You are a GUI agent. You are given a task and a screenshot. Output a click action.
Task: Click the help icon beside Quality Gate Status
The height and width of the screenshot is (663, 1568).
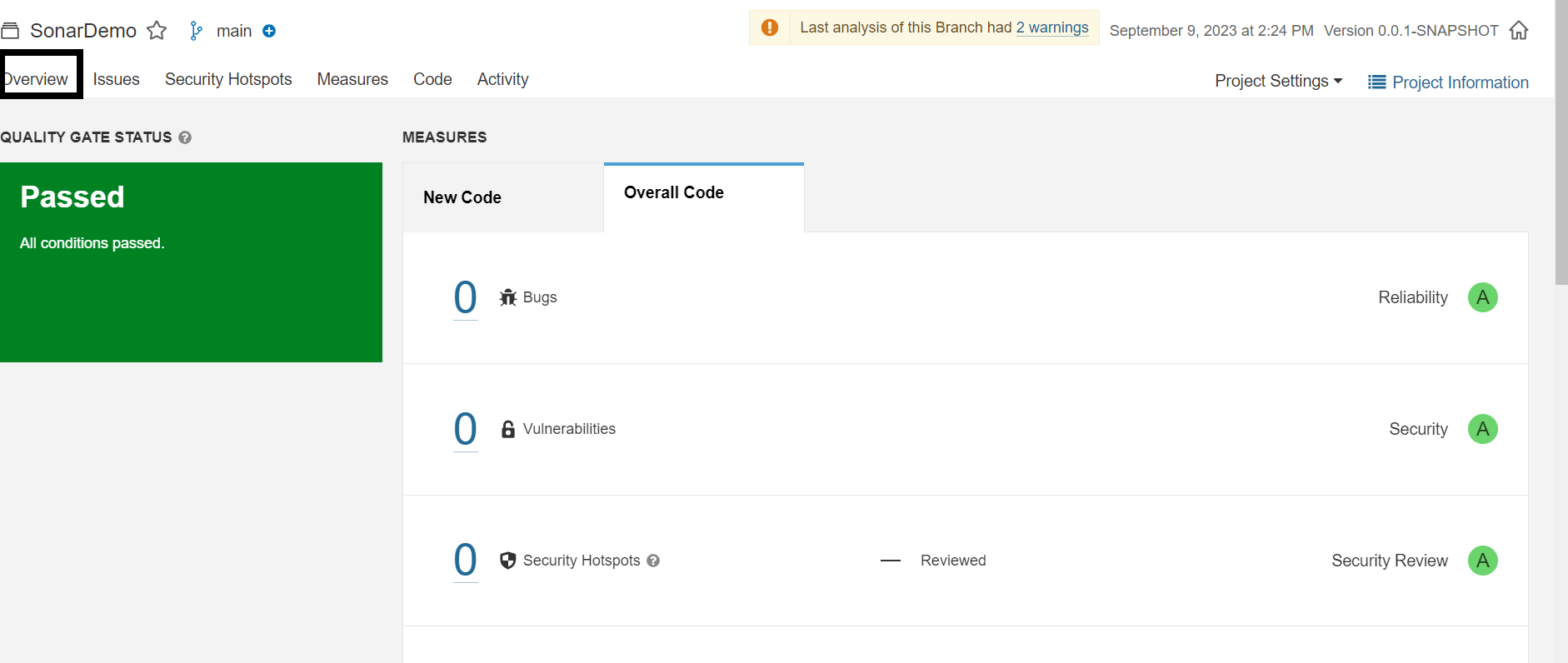point(185,137)
